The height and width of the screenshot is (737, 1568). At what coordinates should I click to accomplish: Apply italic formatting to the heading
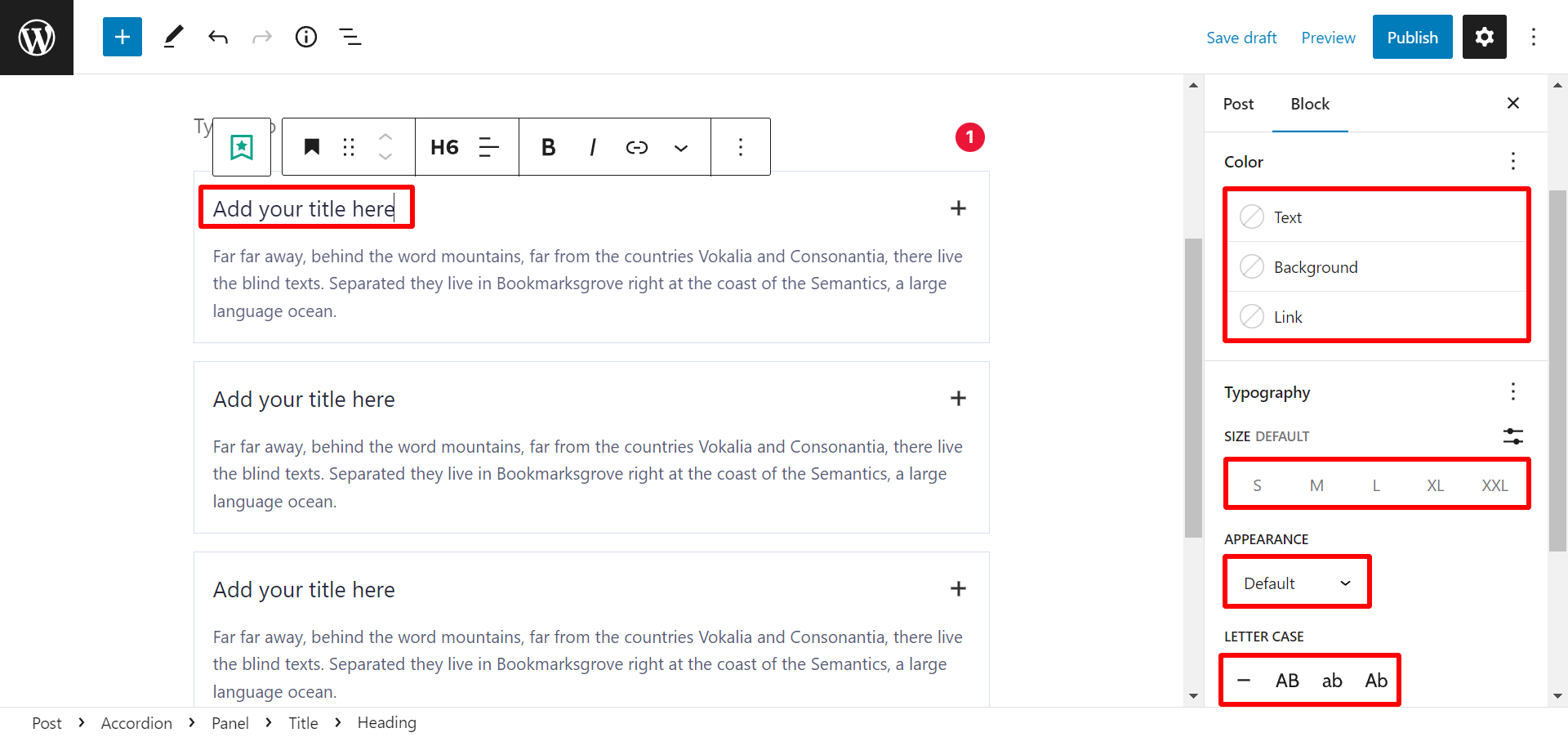pyautogui.click(x=593, y=147)
